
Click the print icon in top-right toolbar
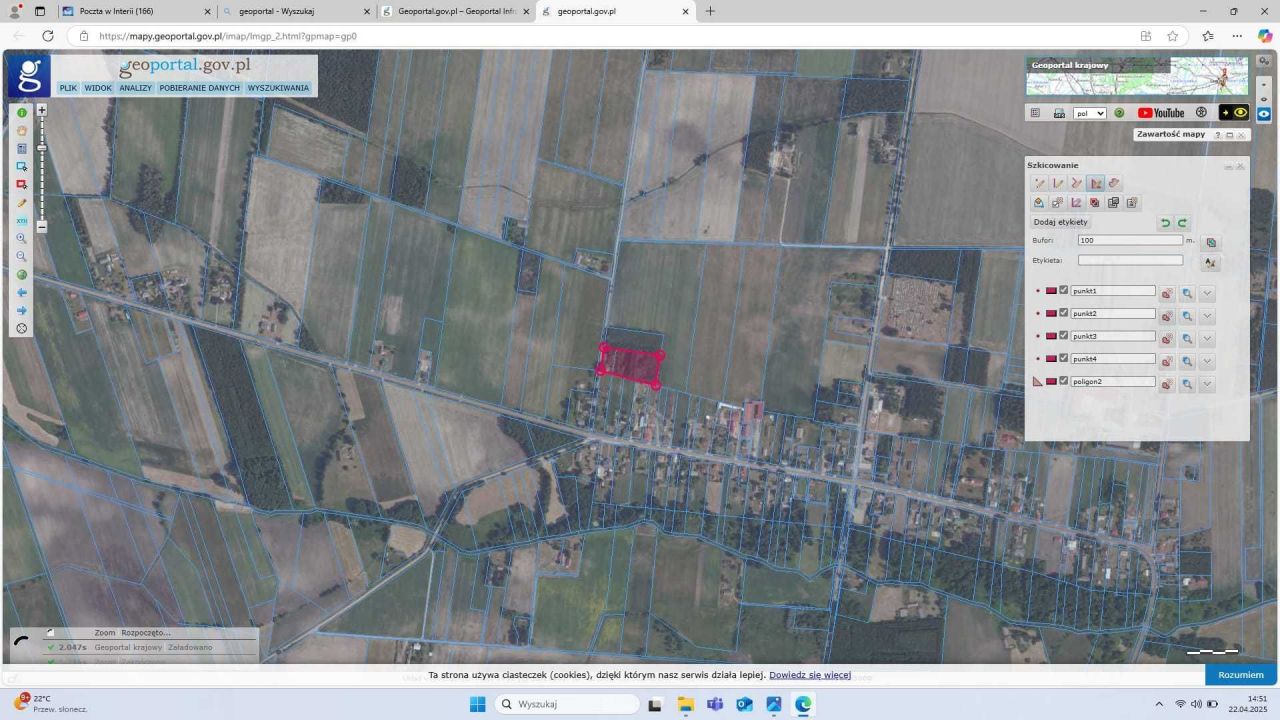click(1059, 113)
